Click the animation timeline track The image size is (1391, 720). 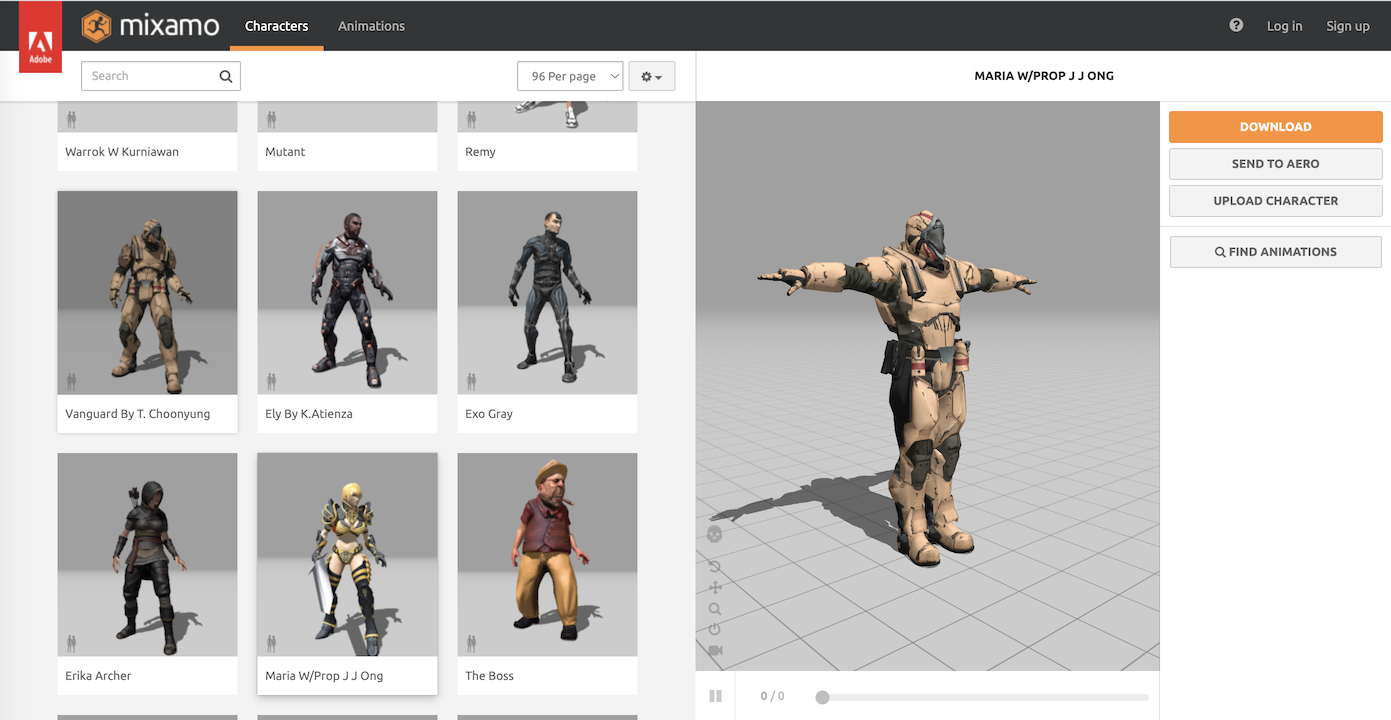pyautogui.click(x=985, y=697)
